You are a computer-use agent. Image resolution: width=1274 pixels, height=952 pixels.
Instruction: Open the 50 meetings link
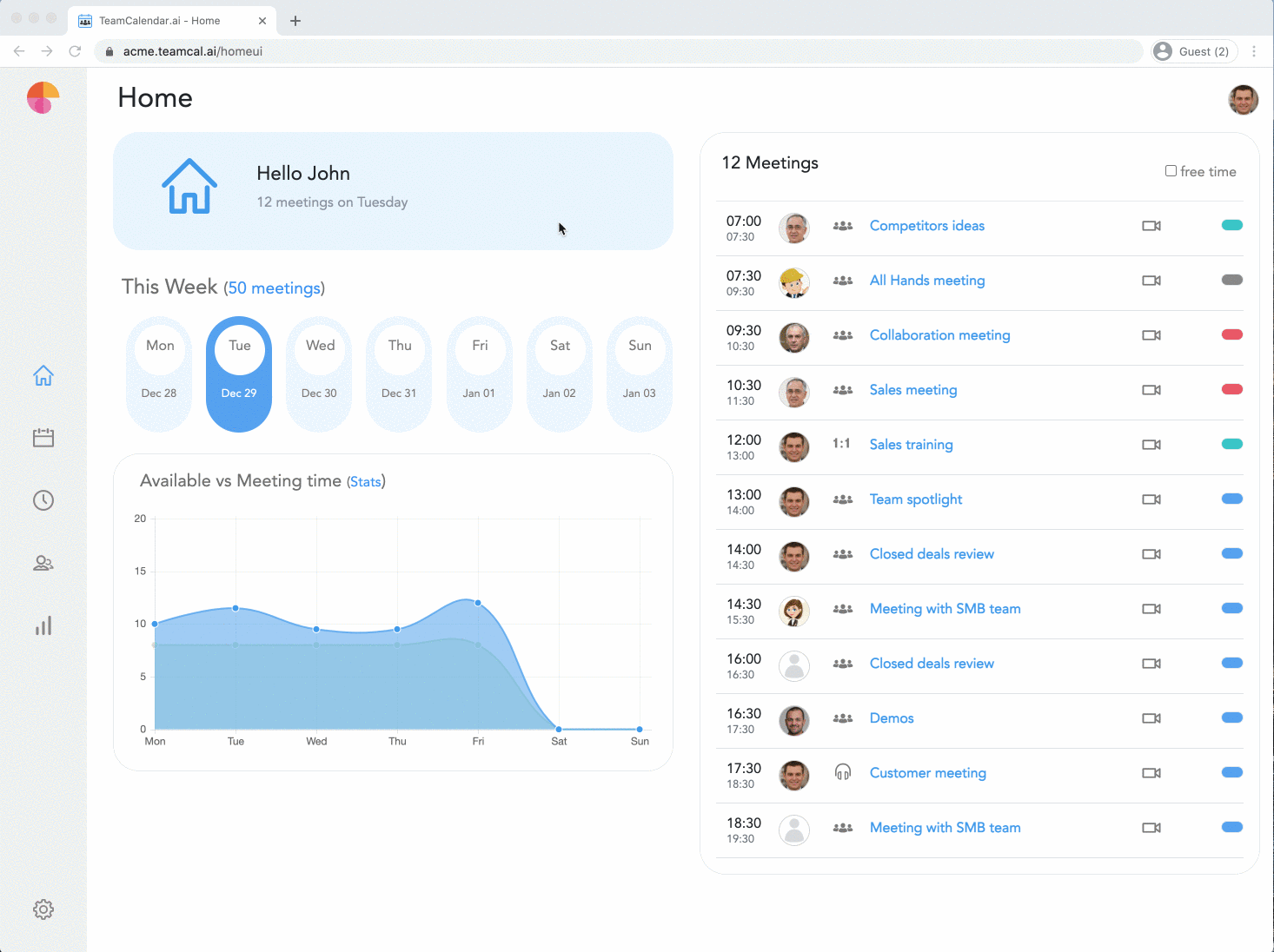275,288
